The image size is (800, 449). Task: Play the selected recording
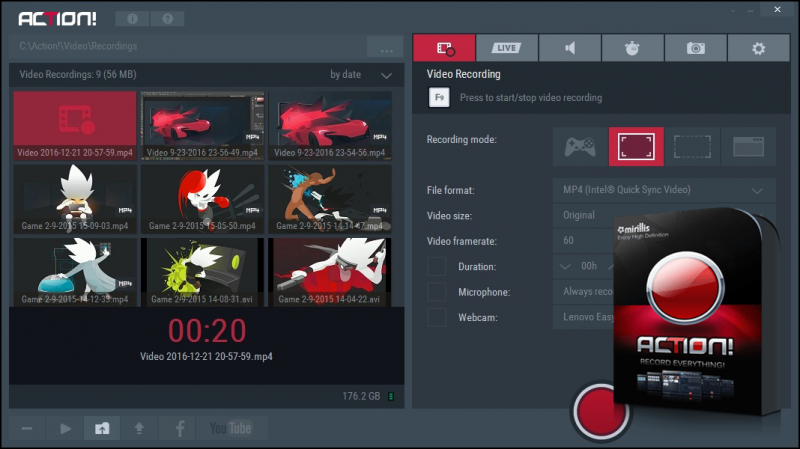(65, 428)
